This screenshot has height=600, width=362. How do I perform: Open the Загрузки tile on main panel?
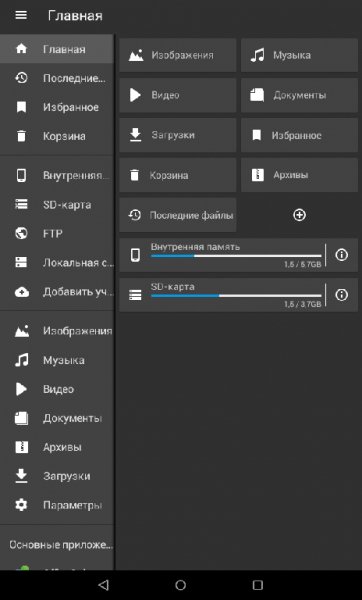pyautogui.click(x=178, y=135)
